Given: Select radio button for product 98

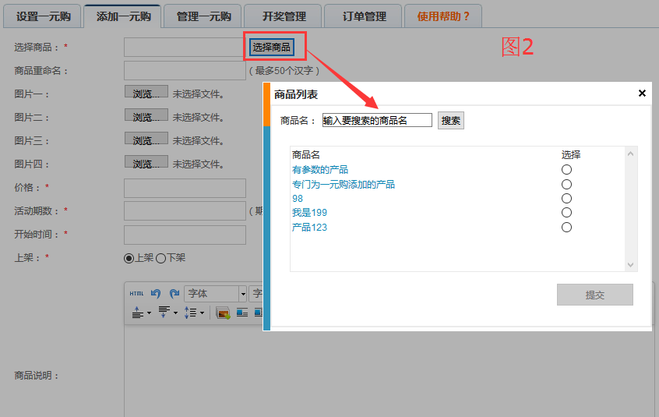Looking at the screenshot, I should [x=567, y=198].
